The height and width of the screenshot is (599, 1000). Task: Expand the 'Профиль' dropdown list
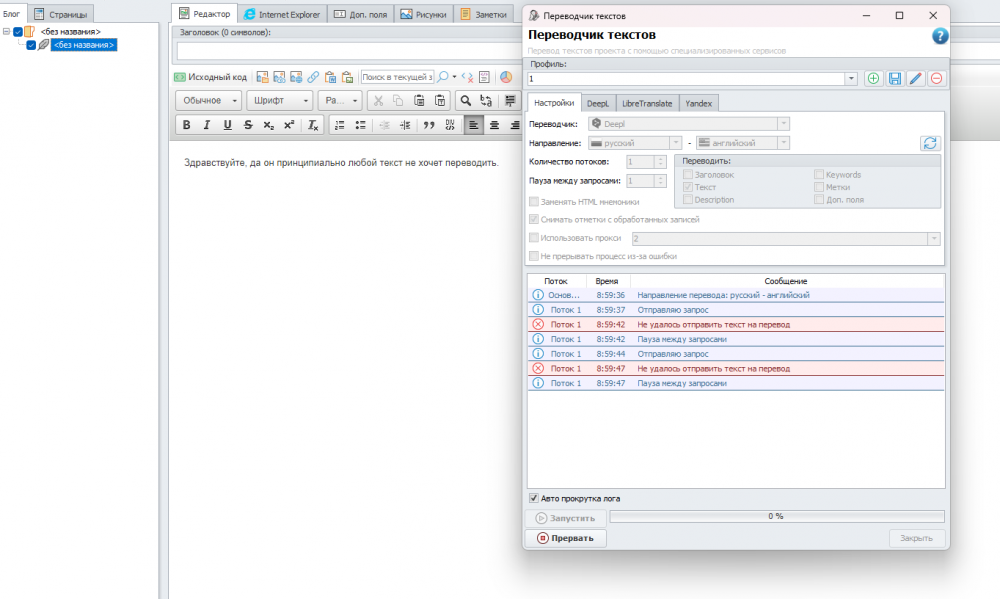pos(851,78)
